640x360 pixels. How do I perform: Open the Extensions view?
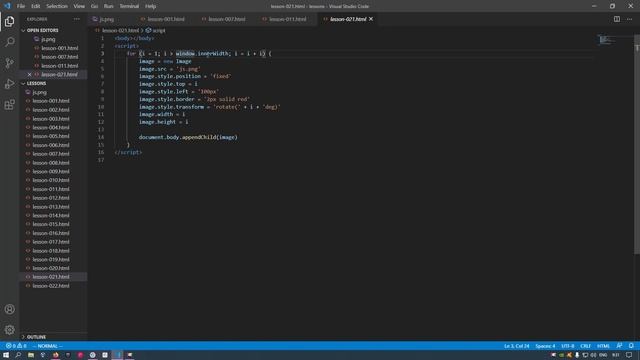pos(9,104)
